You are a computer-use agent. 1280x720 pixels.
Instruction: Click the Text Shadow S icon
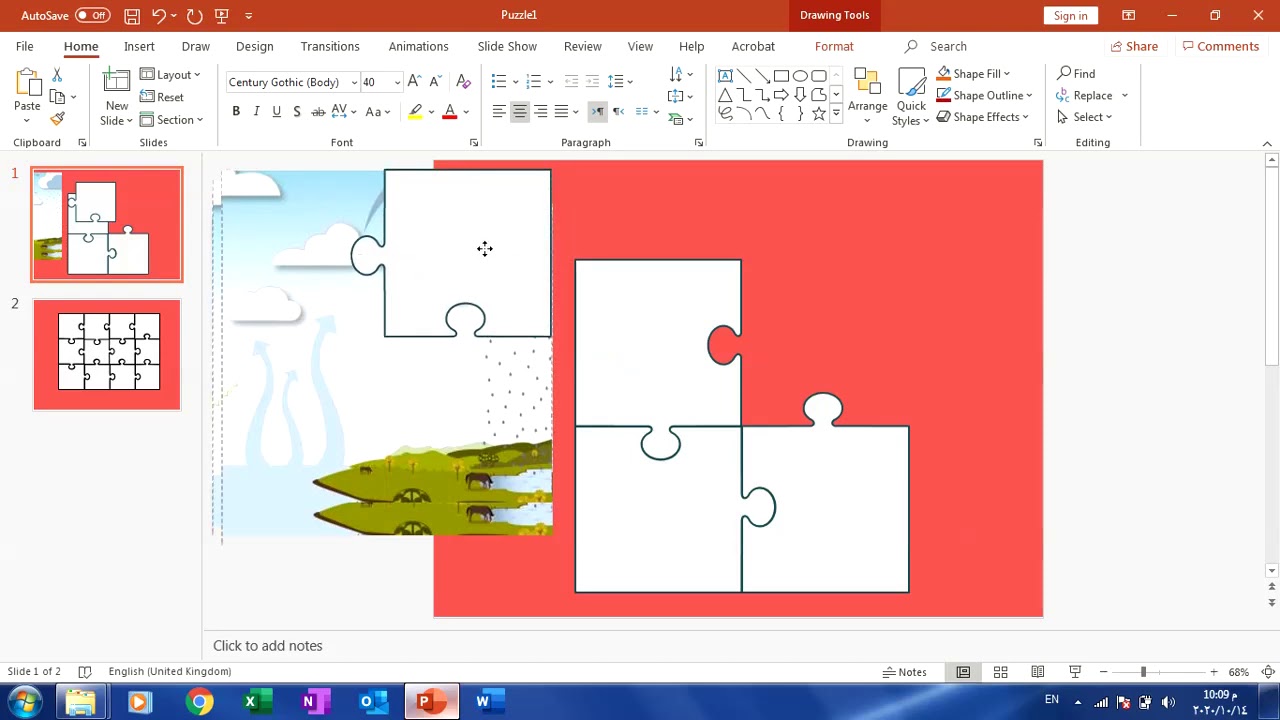(x=297, y=111)
